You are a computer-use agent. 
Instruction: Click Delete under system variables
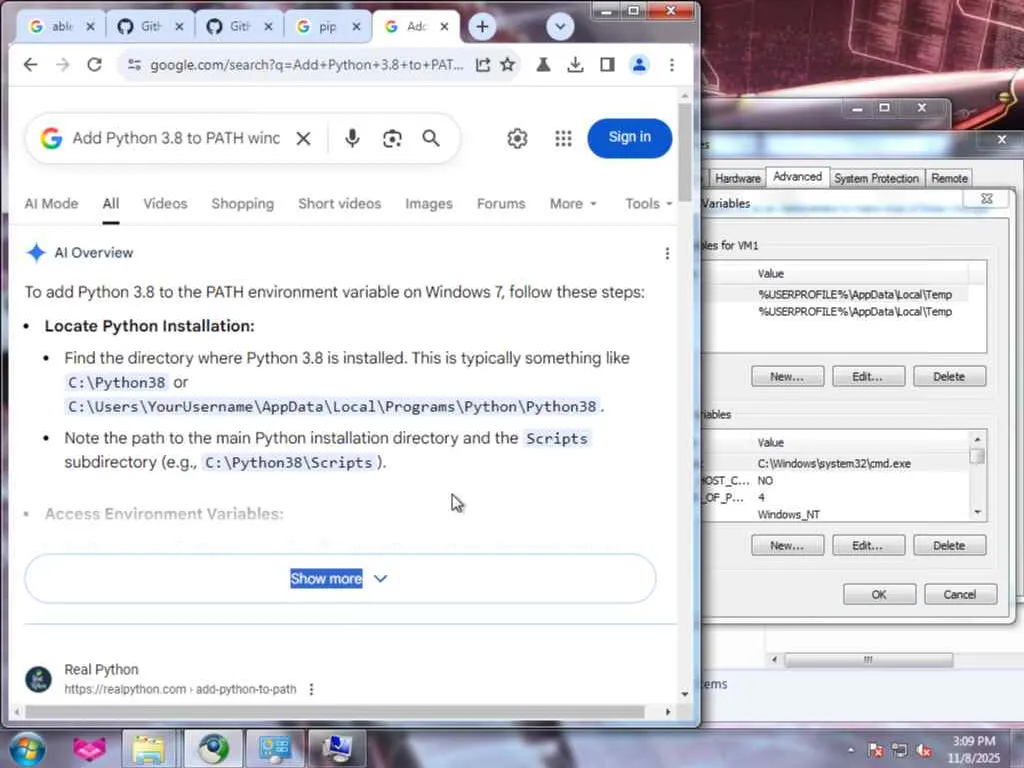click(x=949, y=545)
